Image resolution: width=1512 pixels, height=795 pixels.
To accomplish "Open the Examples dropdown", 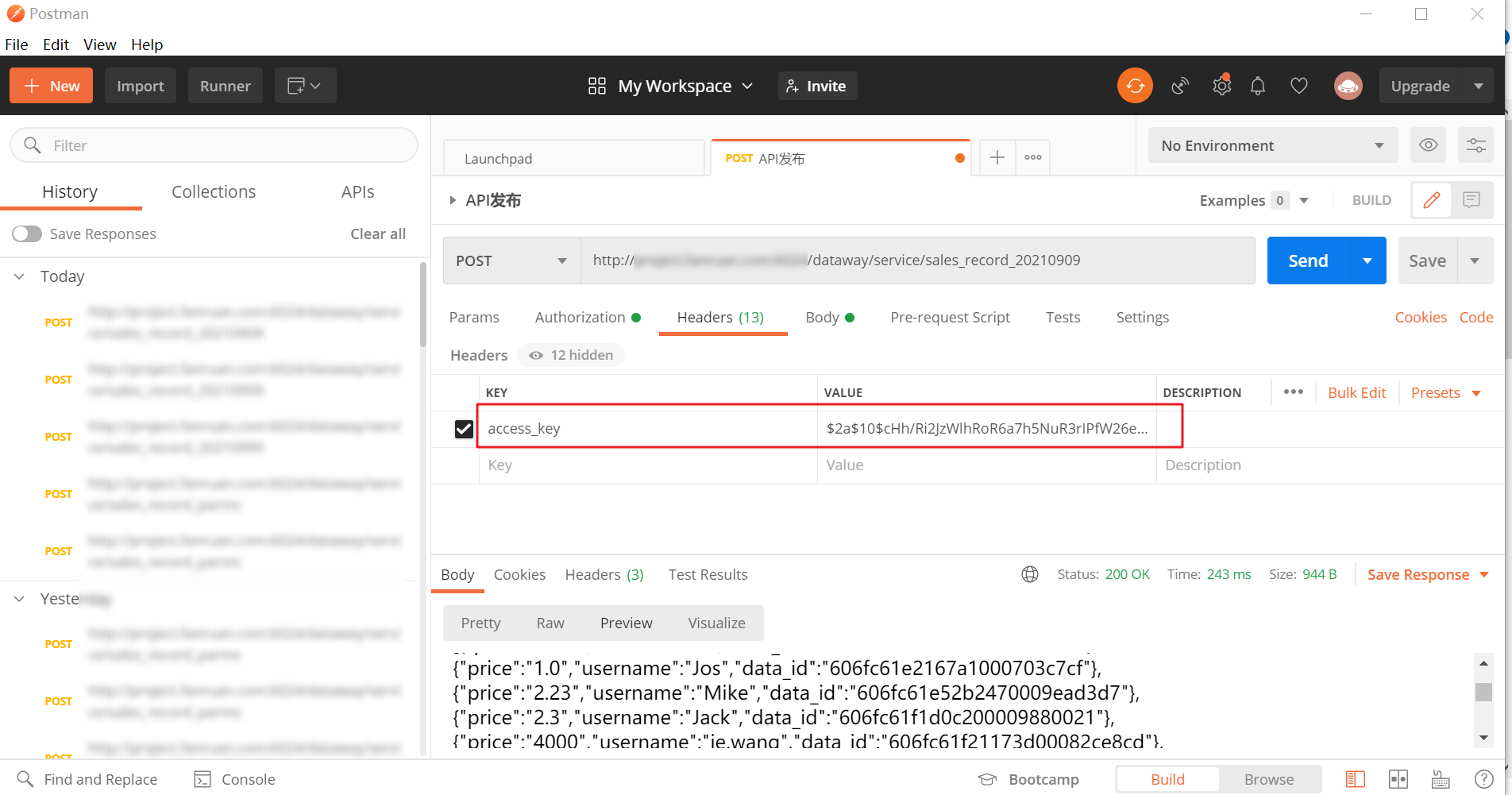I will [1254, 200].
